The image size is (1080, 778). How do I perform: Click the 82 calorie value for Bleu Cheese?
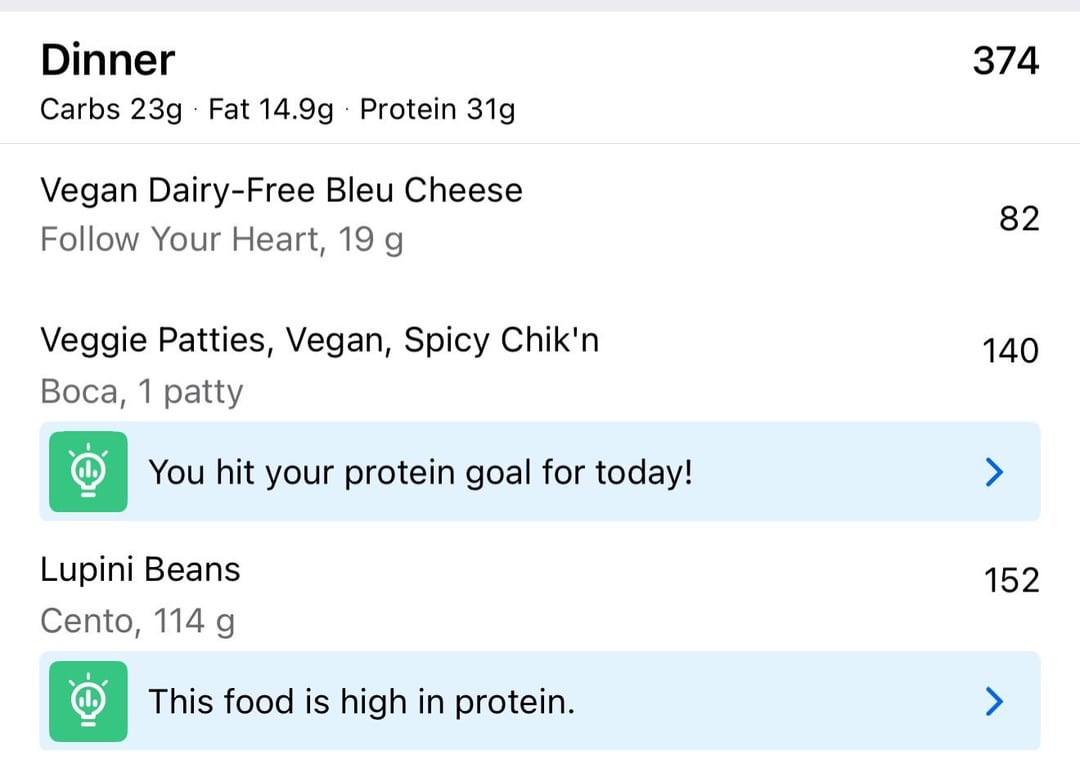tap(1019, 218)
